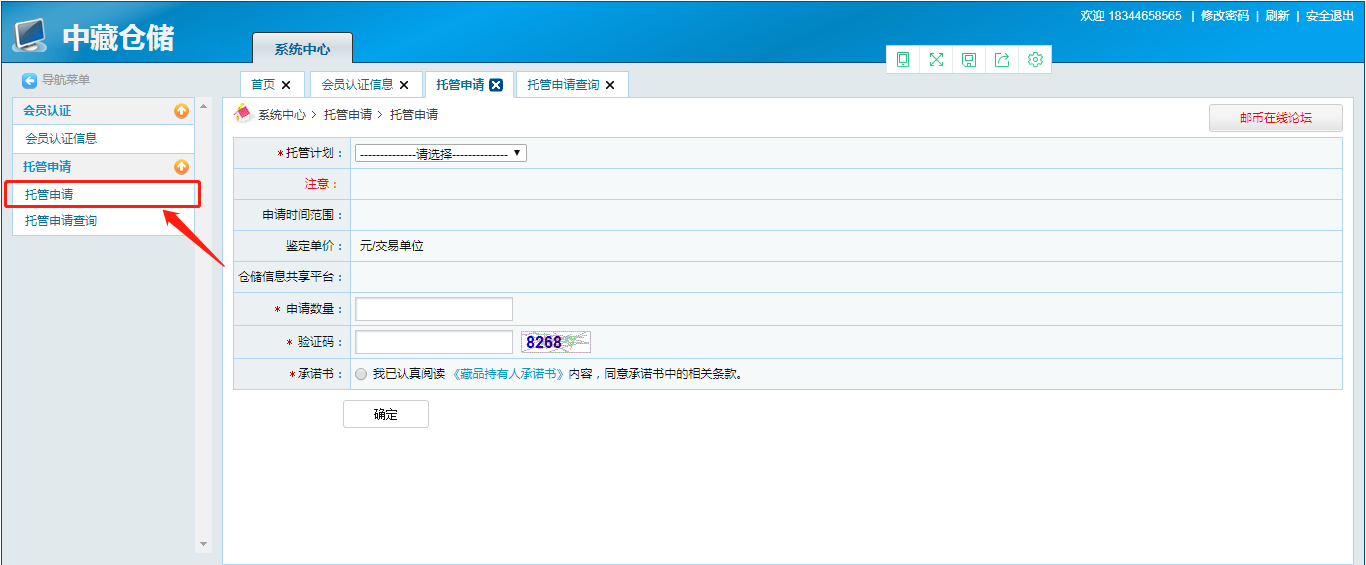Screen dimensions: 1366x565
Task: Select the 承诺书 agreement radio button
Action: pyautogui.click(x=361, y=374)
